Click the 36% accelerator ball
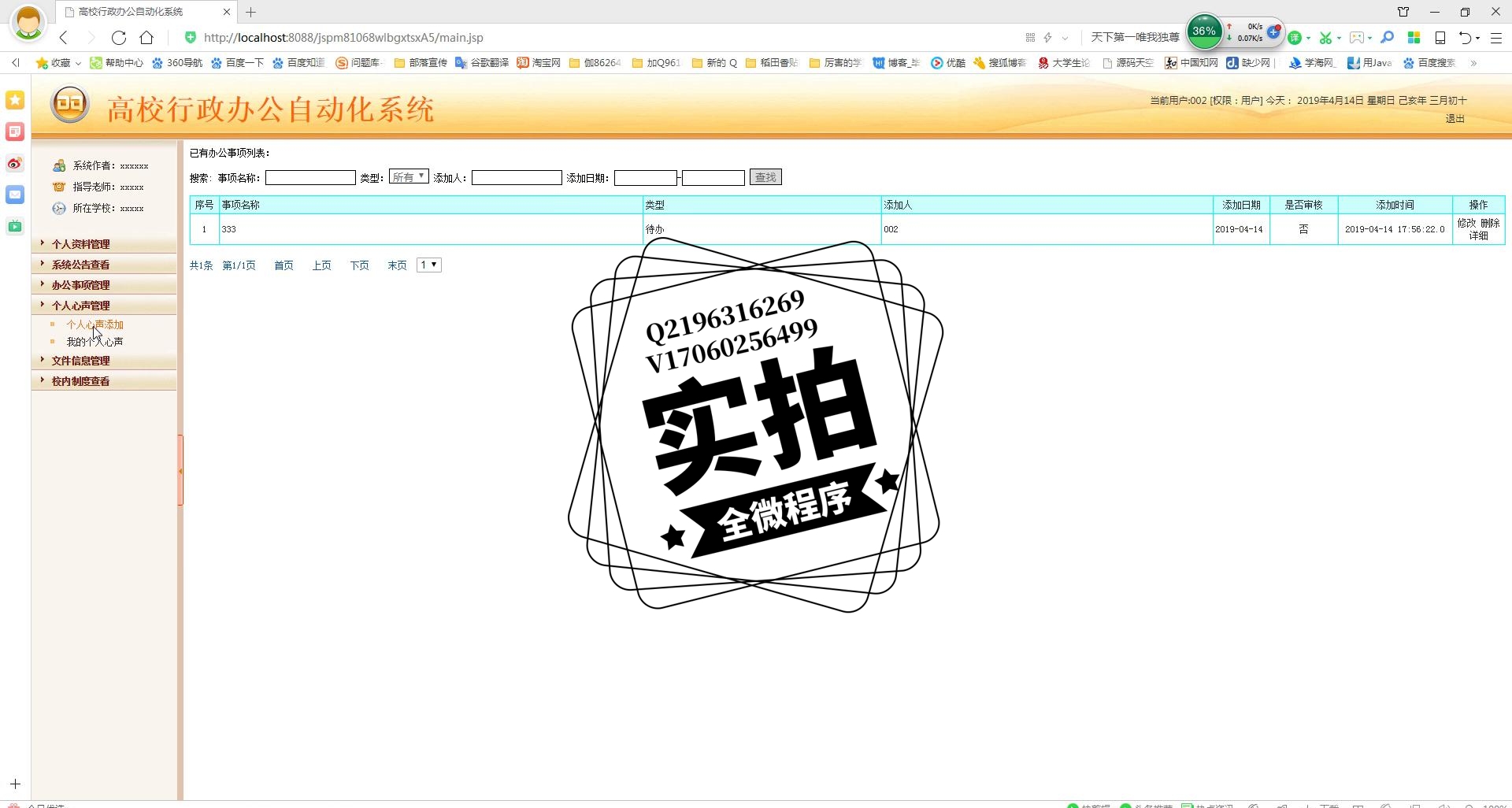The image size is (1512, 808). (1203, 32)
